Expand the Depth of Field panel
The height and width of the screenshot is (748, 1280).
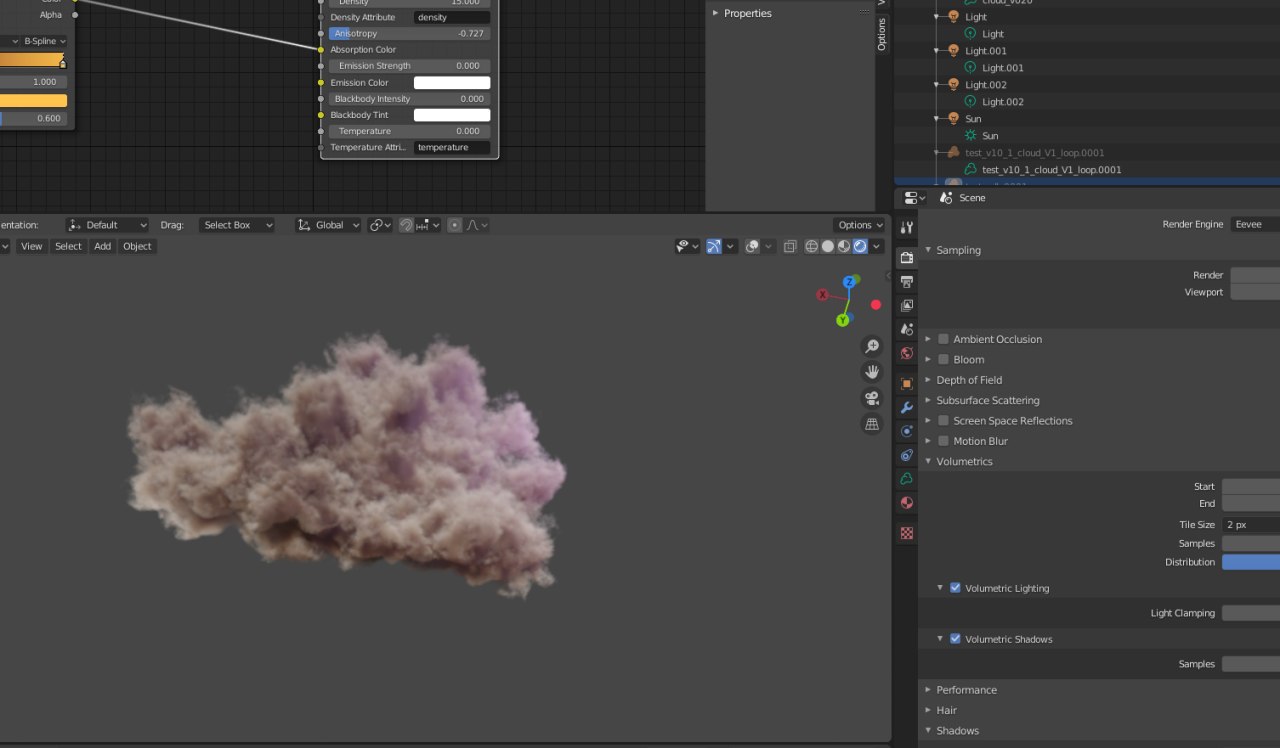pyautogui.click(x=968, y=380)
